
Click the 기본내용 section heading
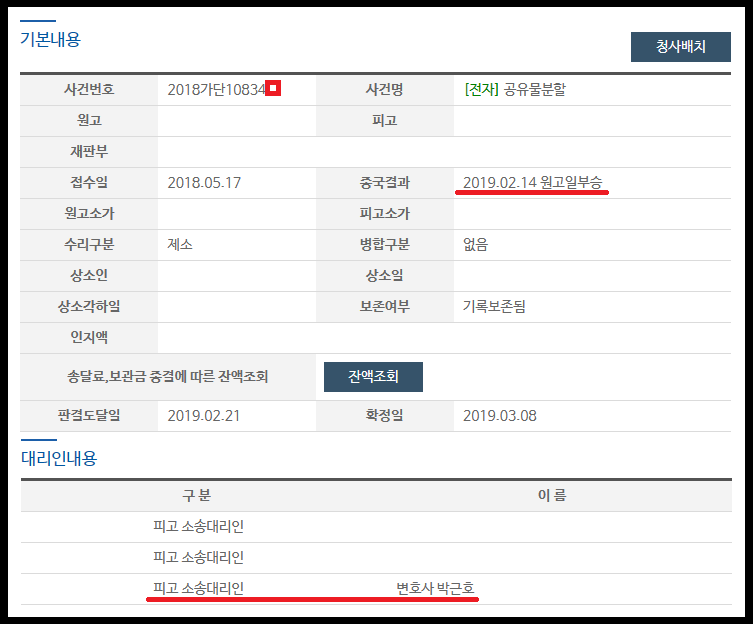click(x=50, y=40)
